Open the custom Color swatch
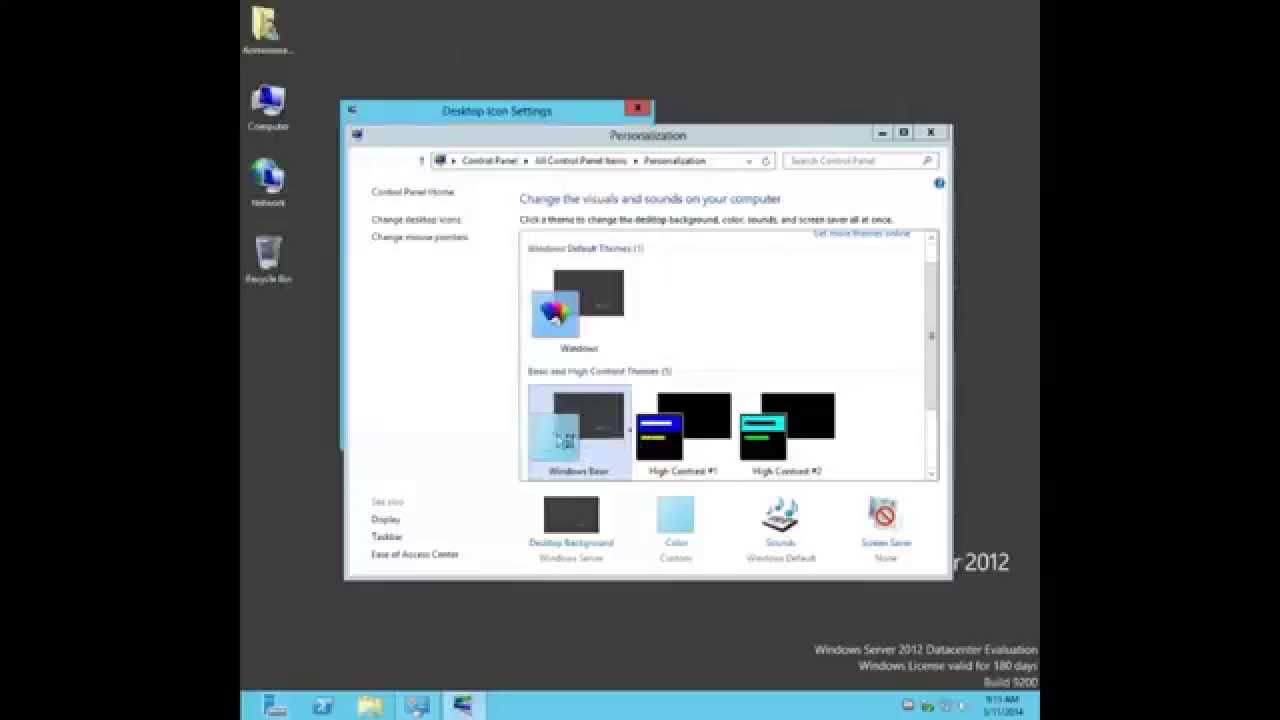 coord(675,515)
